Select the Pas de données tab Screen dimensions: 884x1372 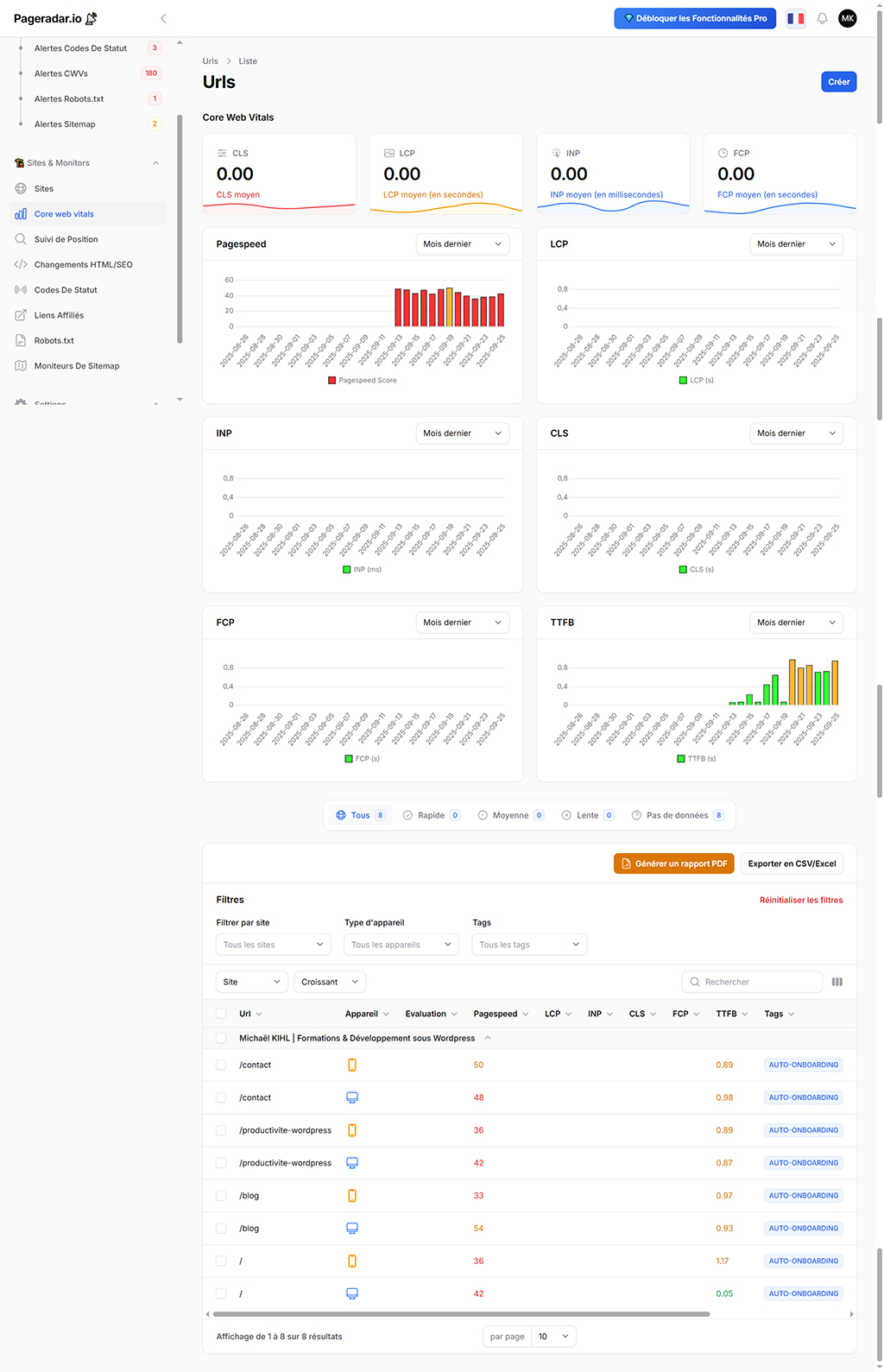[x=677, y=815]
